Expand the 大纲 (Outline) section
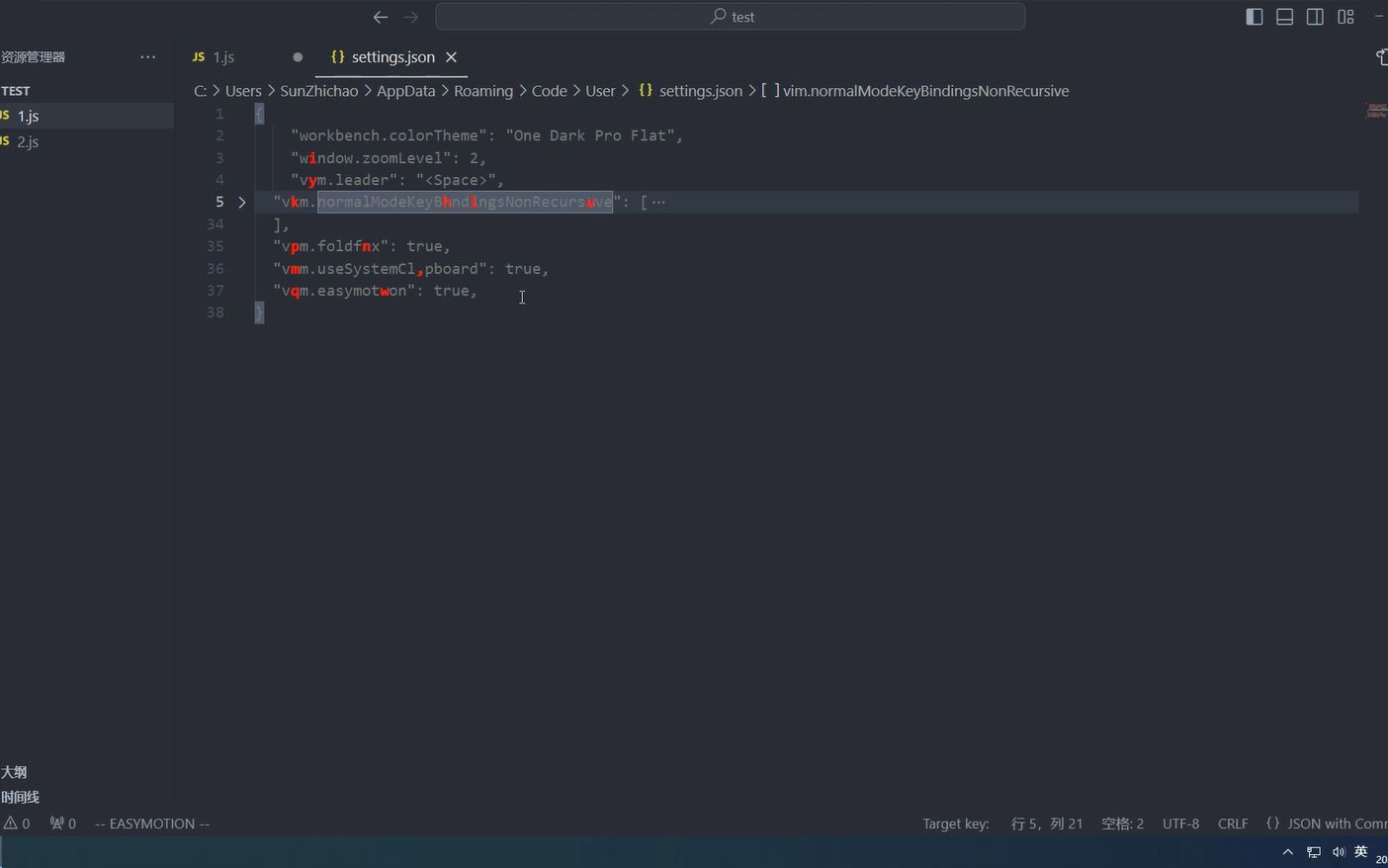This screenshot has height=868, width=1388. 14,772
